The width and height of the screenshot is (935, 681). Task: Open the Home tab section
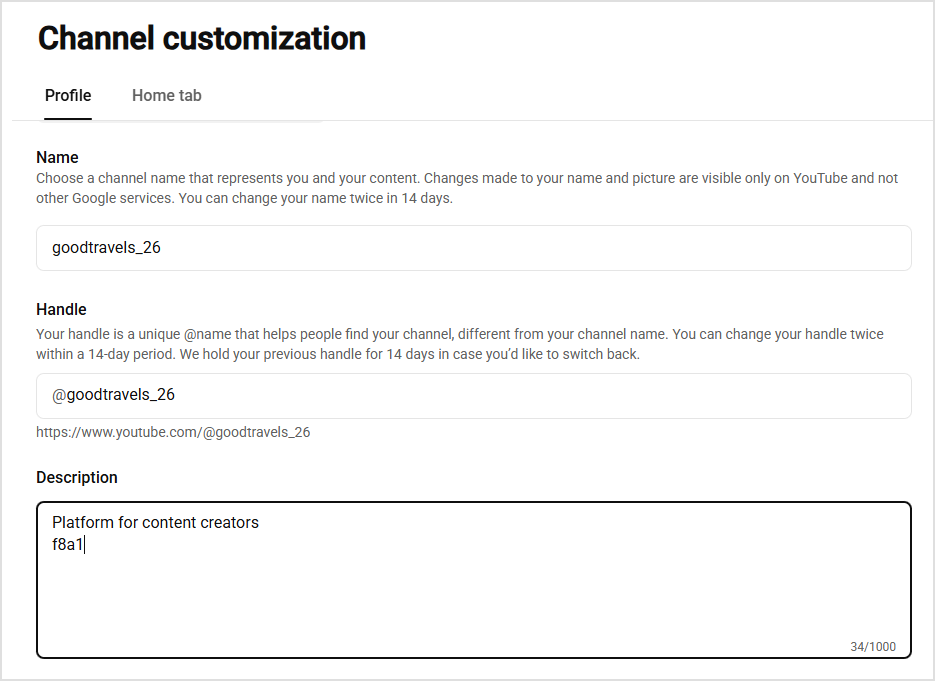click(x=166, y=95)
